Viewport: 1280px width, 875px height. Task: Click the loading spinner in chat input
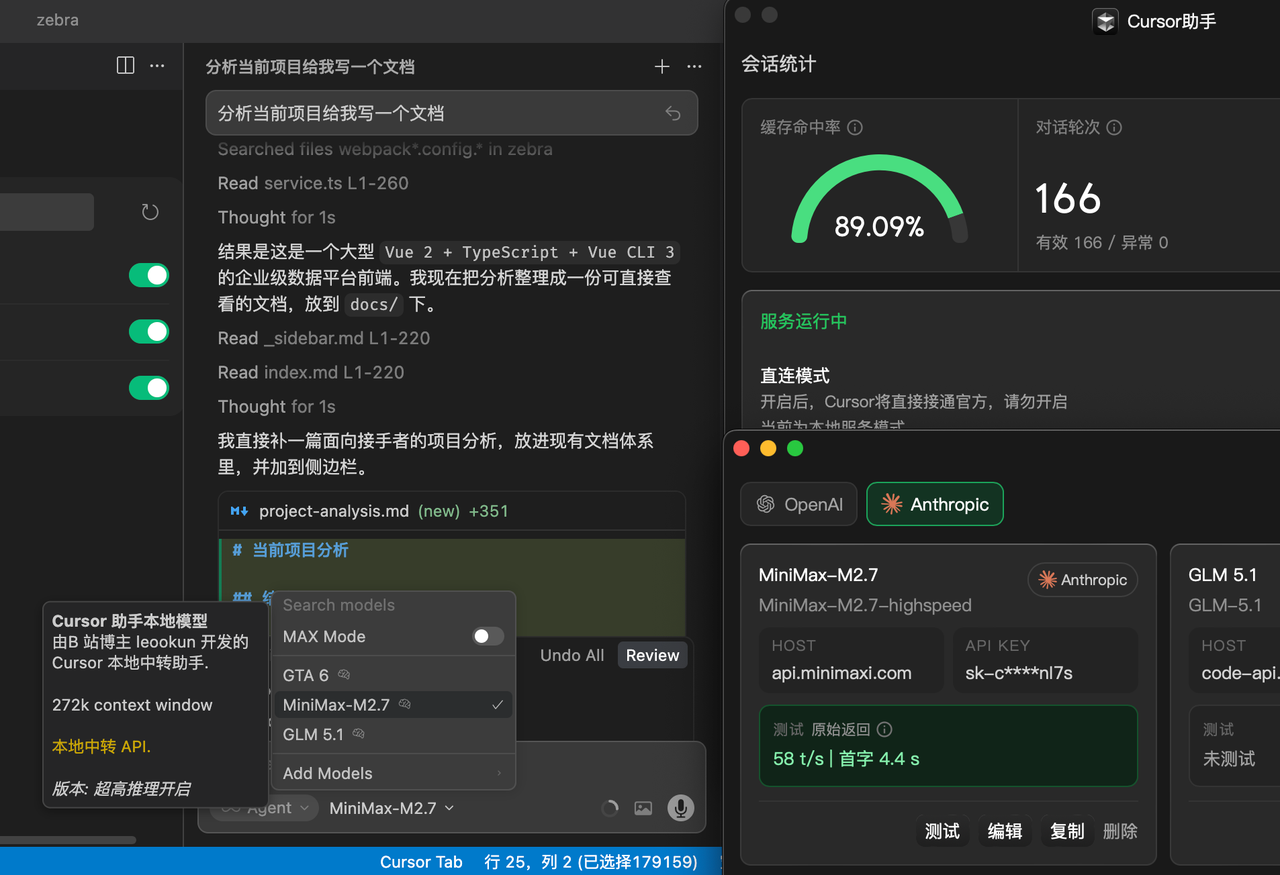point(610,808)
